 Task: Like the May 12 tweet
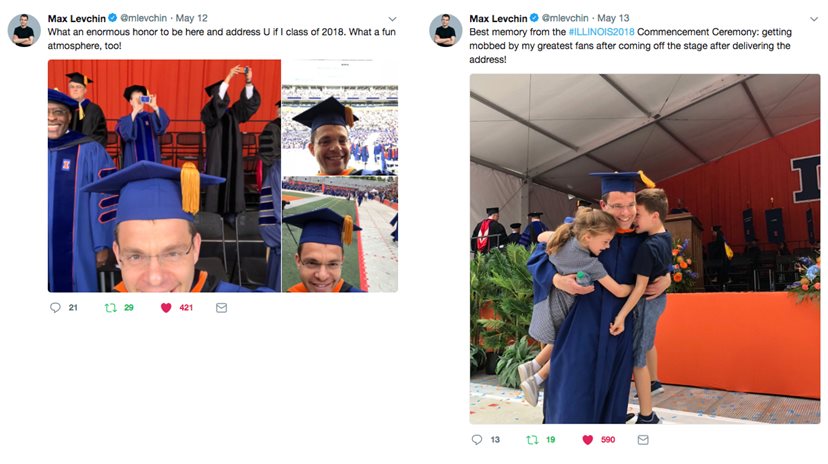pos(166,308)
